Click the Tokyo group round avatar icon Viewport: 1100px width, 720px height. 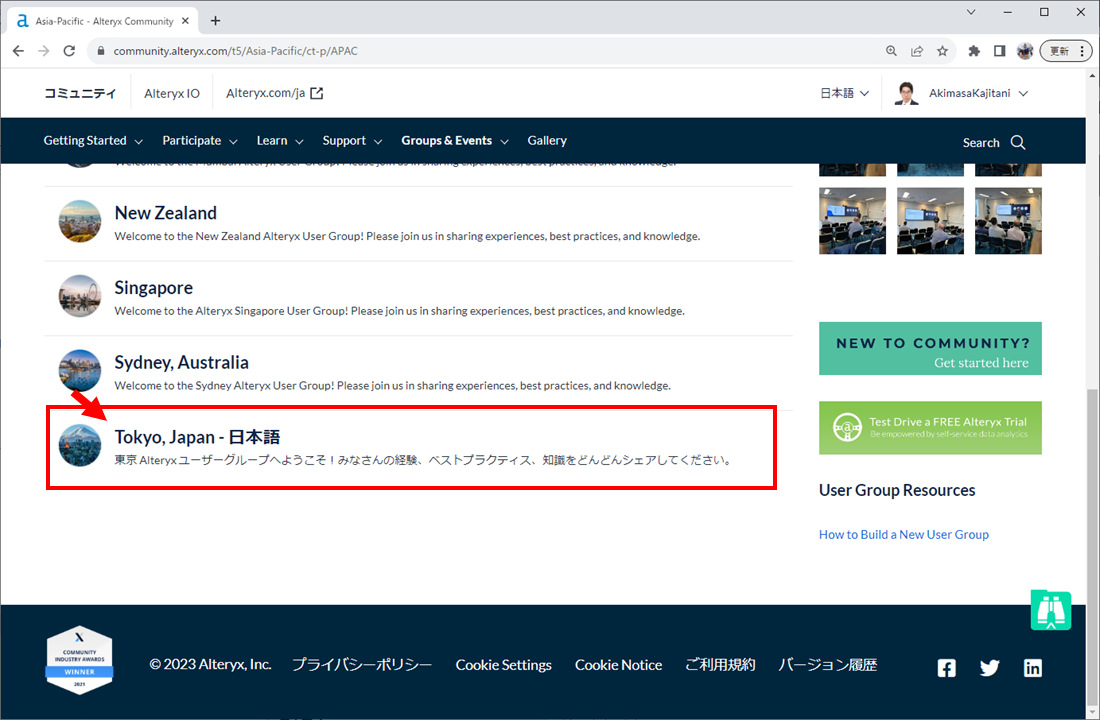[80, 445]
